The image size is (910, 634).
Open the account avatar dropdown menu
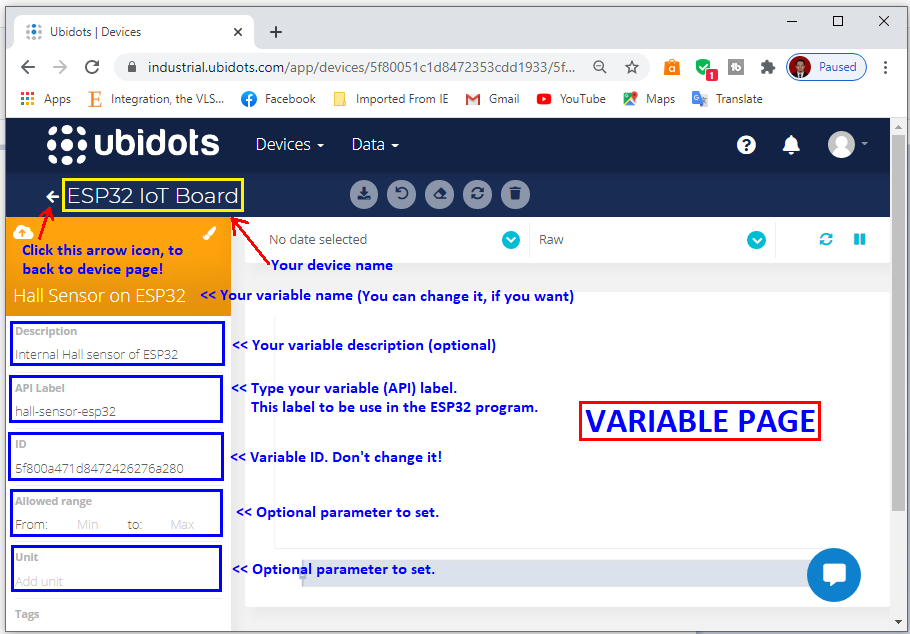[x=843, y=144]
